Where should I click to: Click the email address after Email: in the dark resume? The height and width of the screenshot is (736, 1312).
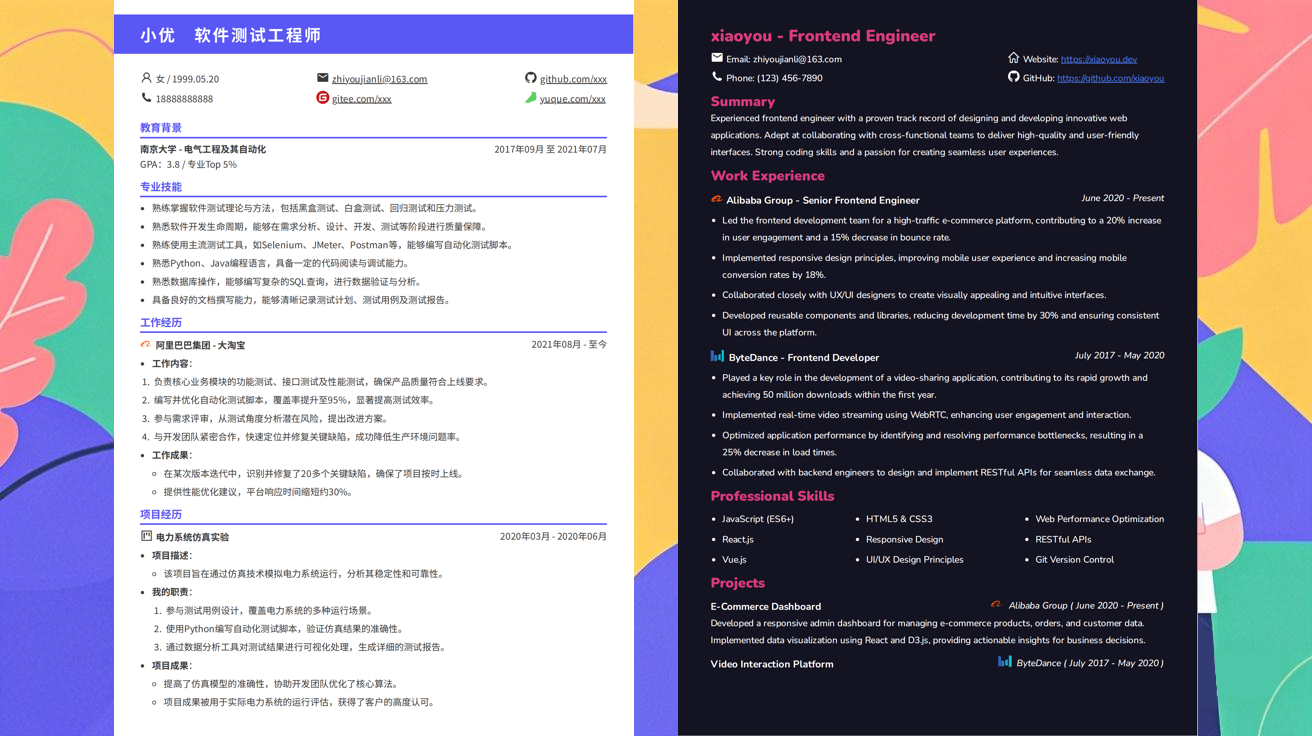(x=797, y=59)
